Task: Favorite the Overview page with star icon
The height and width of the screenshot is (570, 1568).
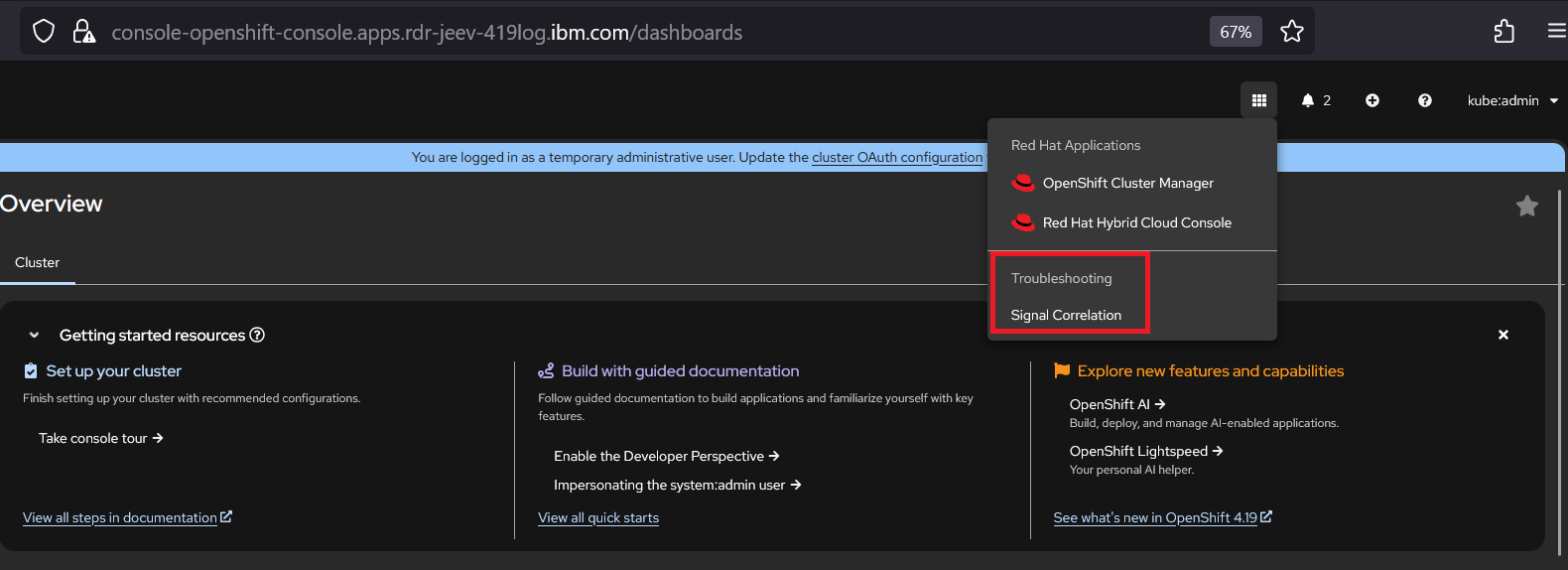Action: pos(1526,206)
